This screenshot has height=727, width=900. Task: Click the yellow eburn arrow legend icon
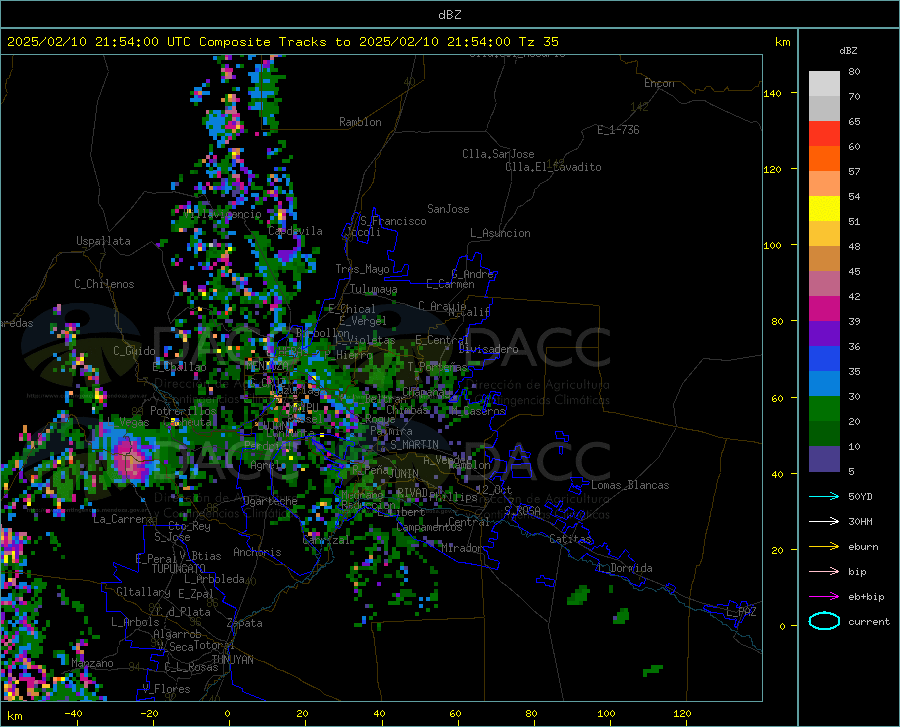(824, 547)
